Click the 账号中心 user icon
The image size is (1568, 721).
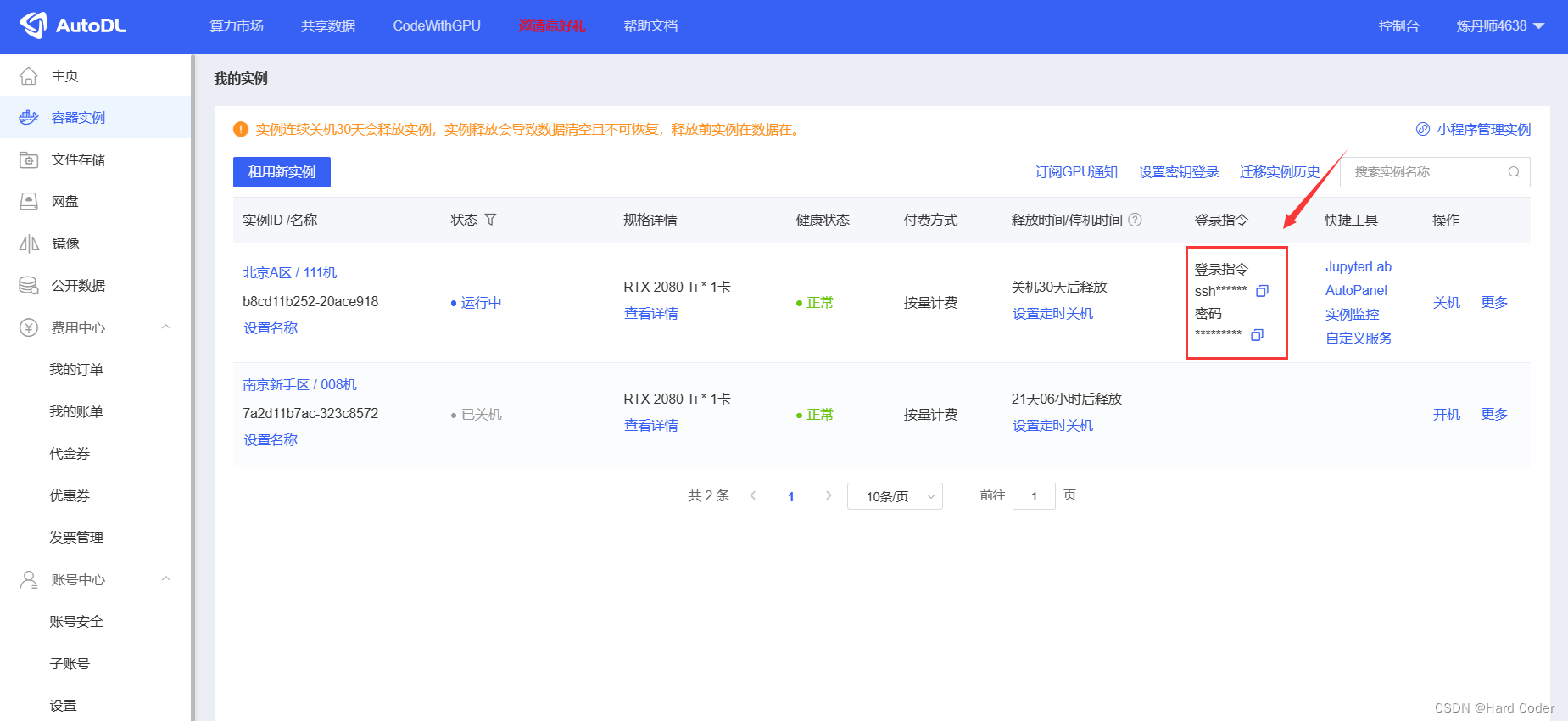(29, 580)
